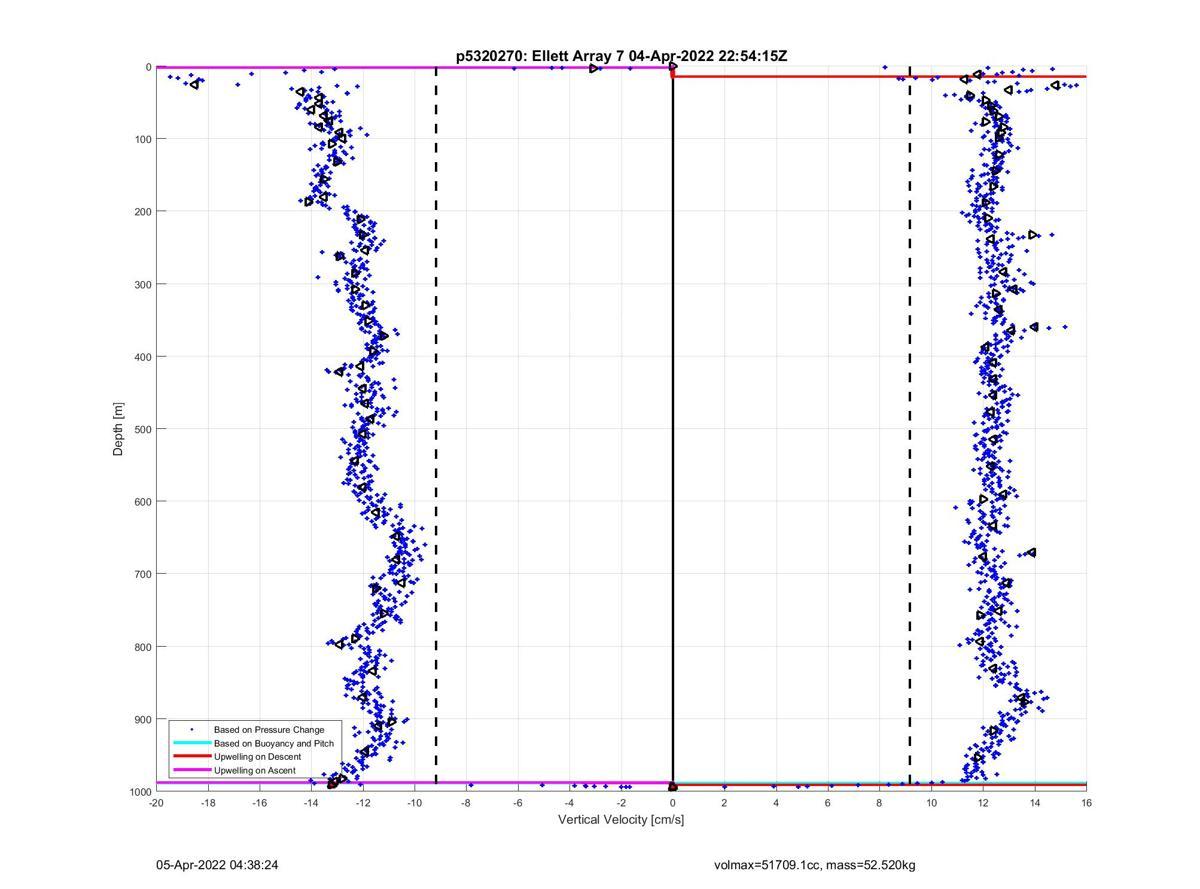
Task: Click the cyan line sample in legend
Action: pos(191,744)
